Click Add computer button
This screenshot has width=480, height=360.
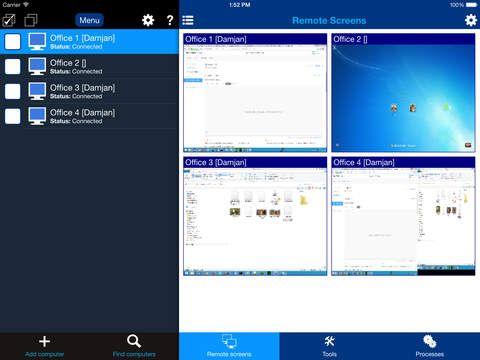coord(44,346)
